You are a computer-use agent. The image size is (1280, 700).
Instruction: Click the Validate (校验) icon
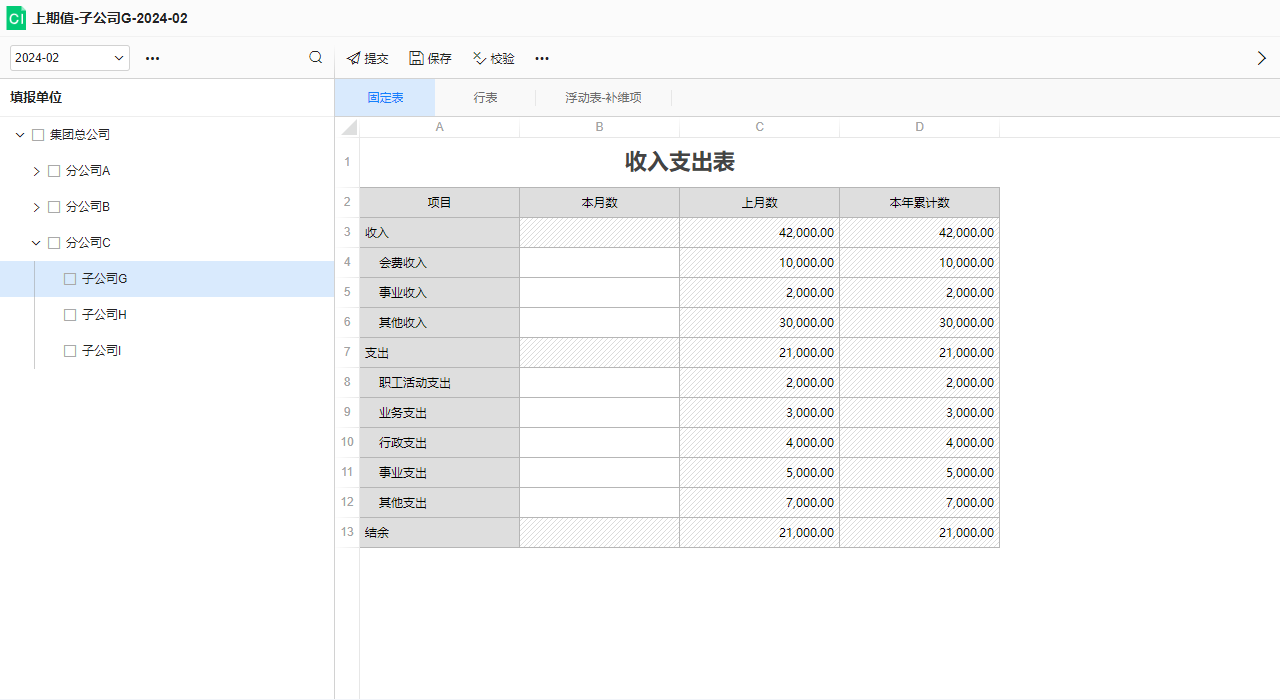pos(479,59)
